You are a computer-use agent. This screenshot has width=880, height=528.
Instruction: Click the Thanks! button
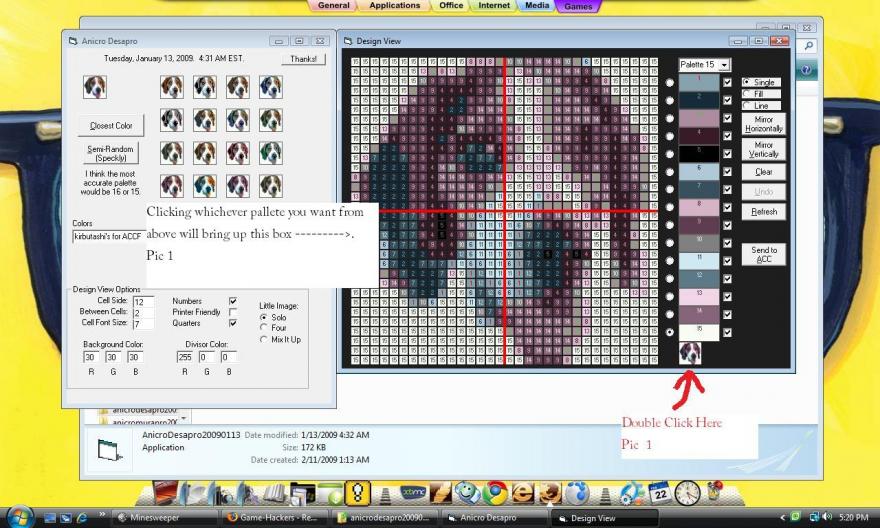coord(304,59)
